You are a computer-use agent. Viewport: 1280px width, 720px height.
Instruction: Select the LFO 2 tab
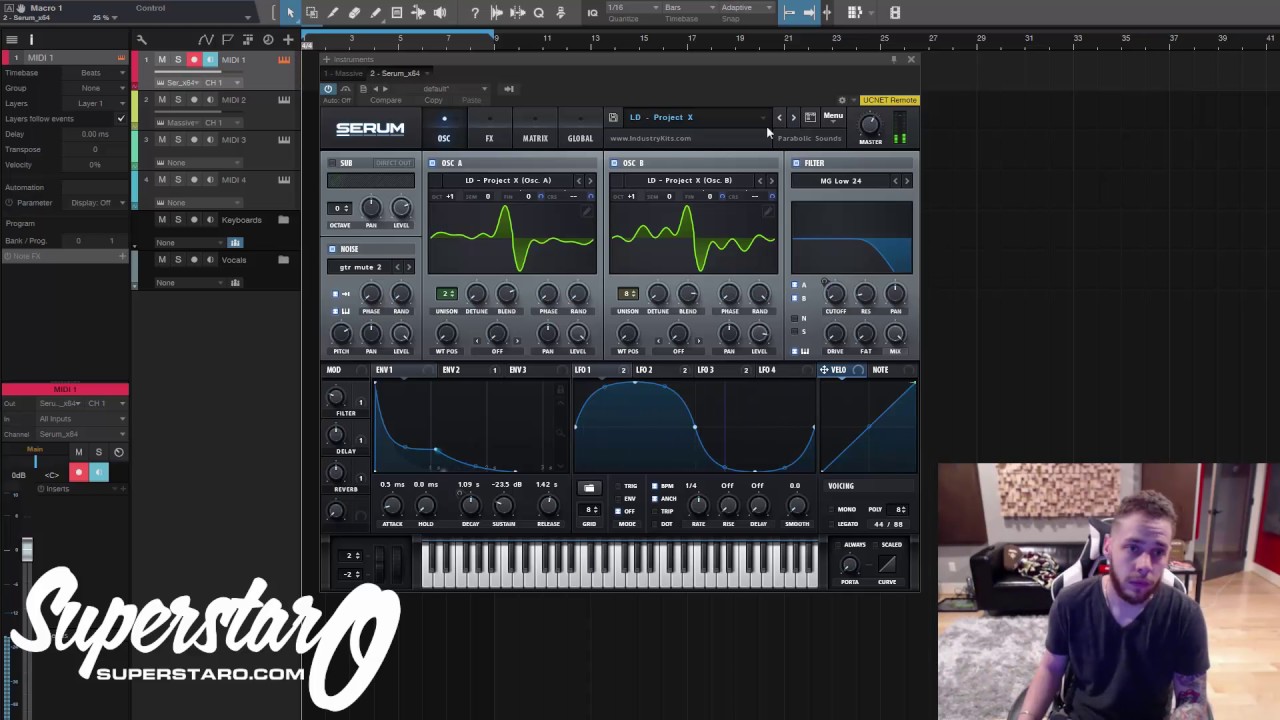tap(644, 369)
